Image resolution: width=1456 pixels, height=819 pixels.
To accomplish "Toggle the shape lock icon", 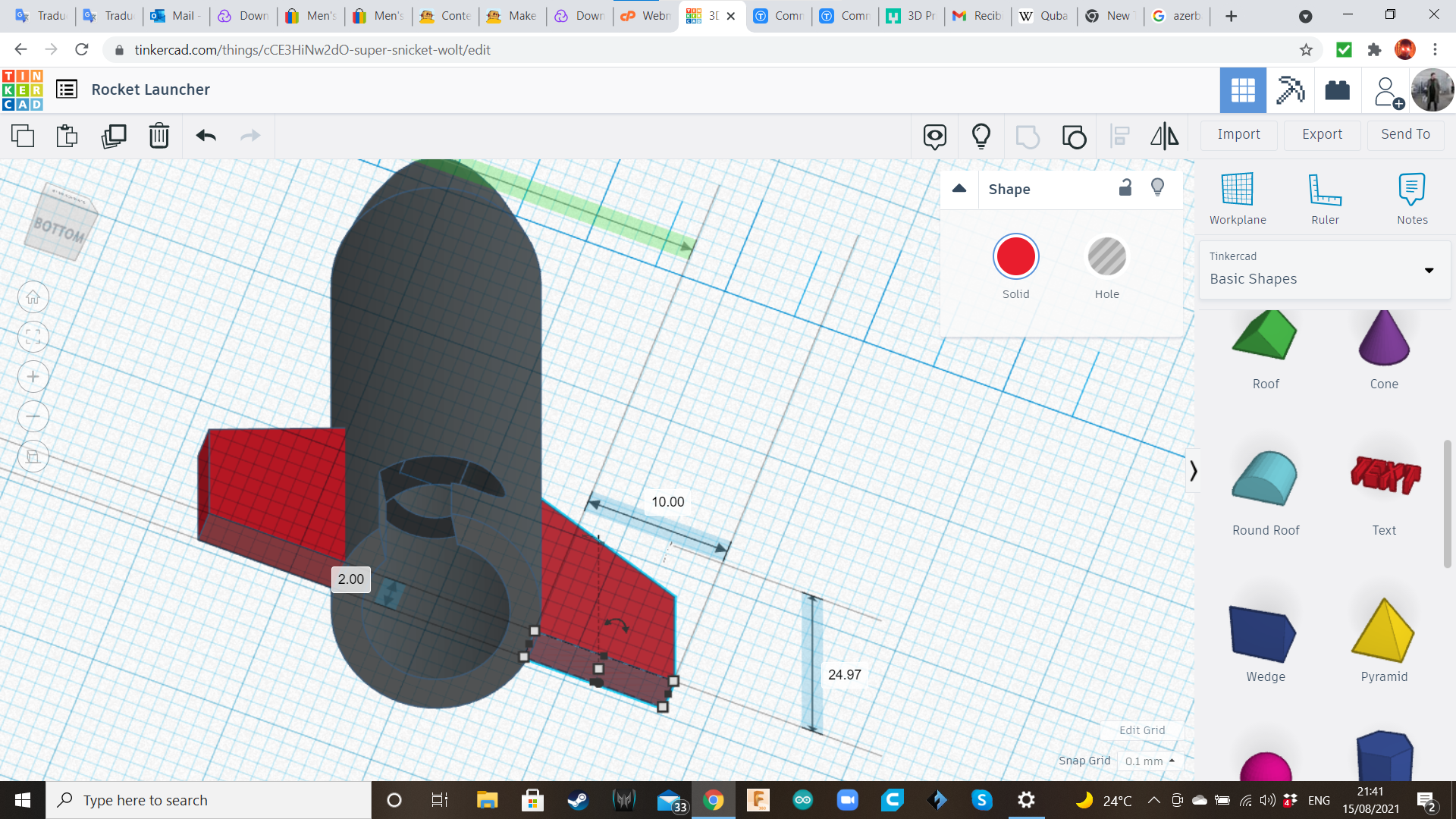I will click(1125, 187).
